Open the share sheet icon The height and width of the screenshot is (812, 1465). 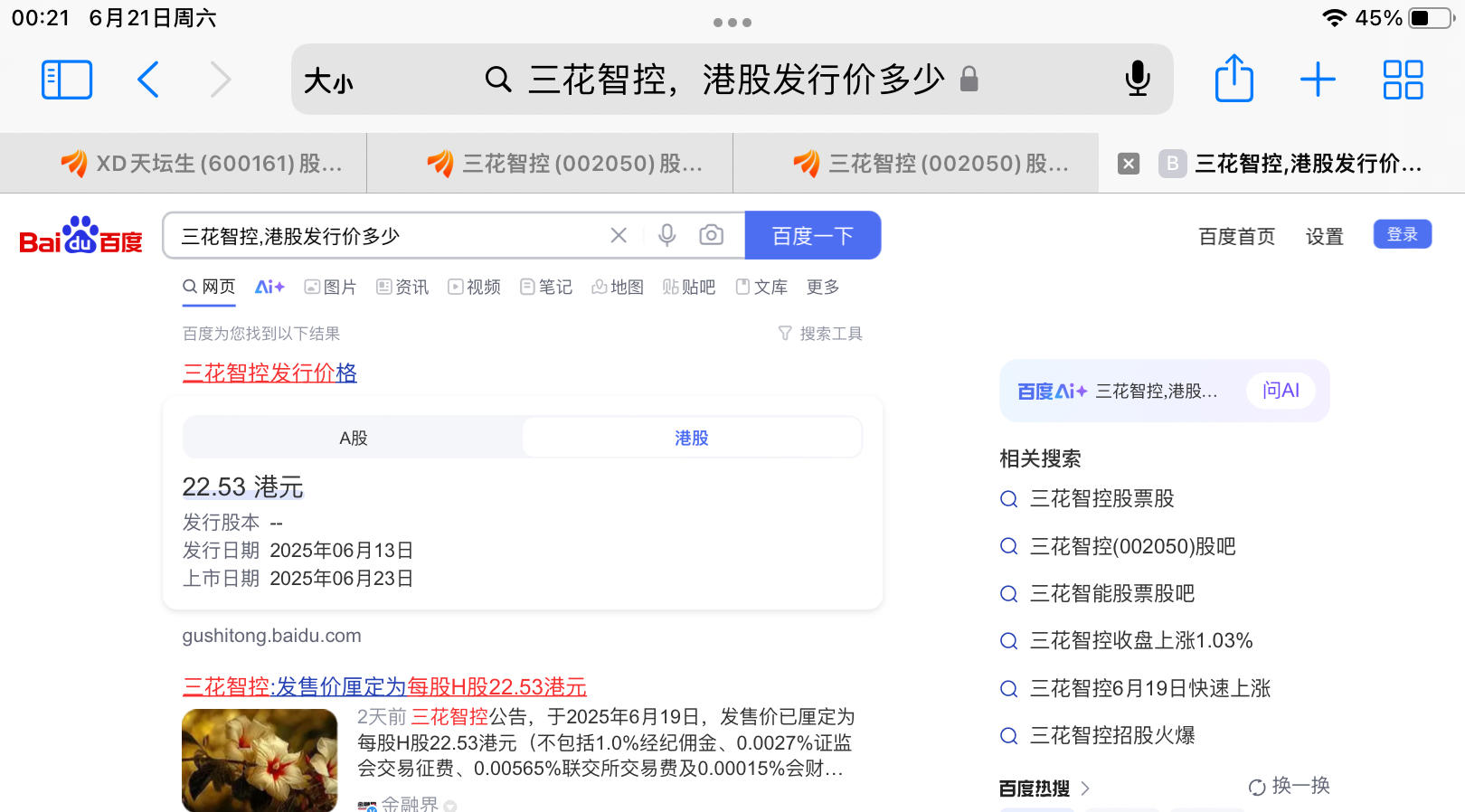coord(1233,78)
